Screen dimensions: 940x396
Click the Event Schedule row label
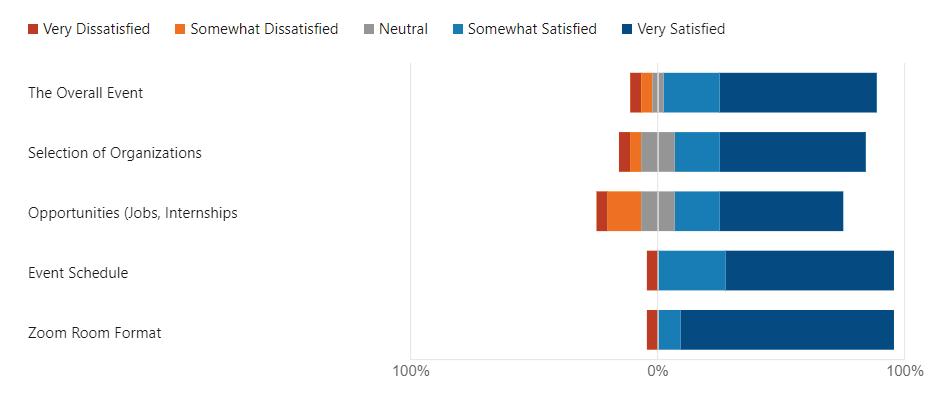click(78, 273)
